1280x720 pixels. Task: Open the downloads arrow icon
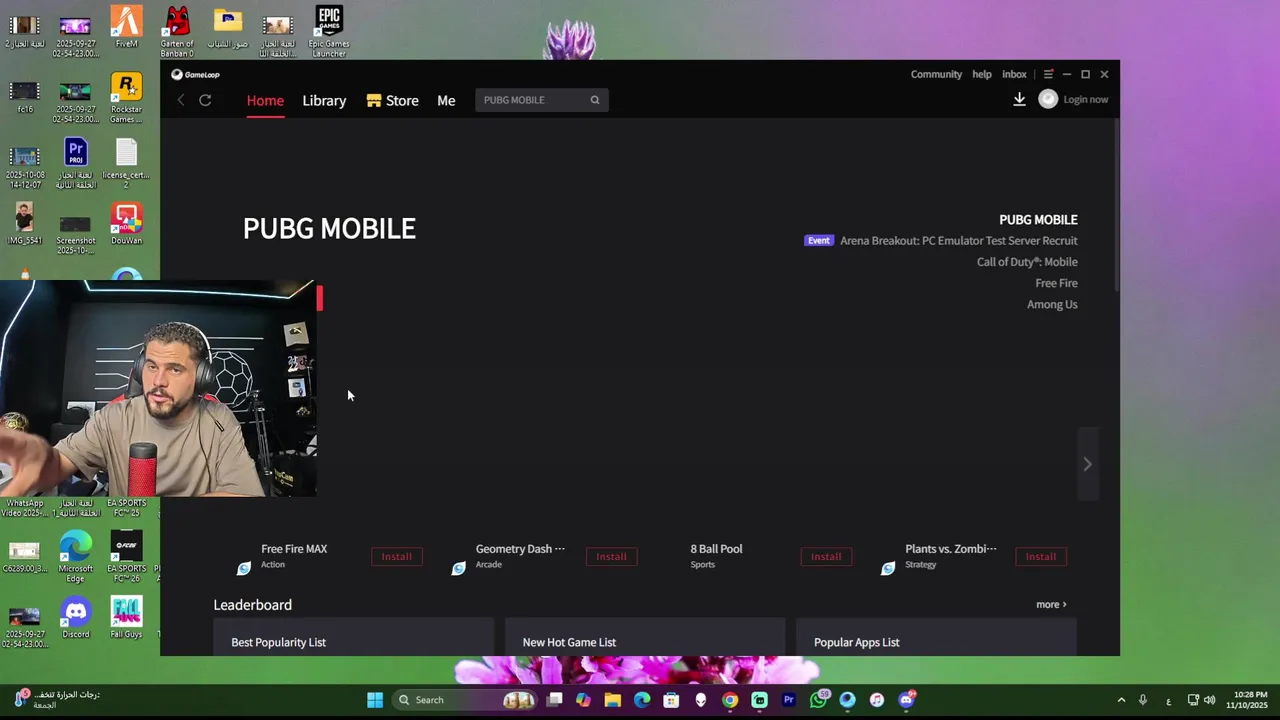click(1019, 99)
